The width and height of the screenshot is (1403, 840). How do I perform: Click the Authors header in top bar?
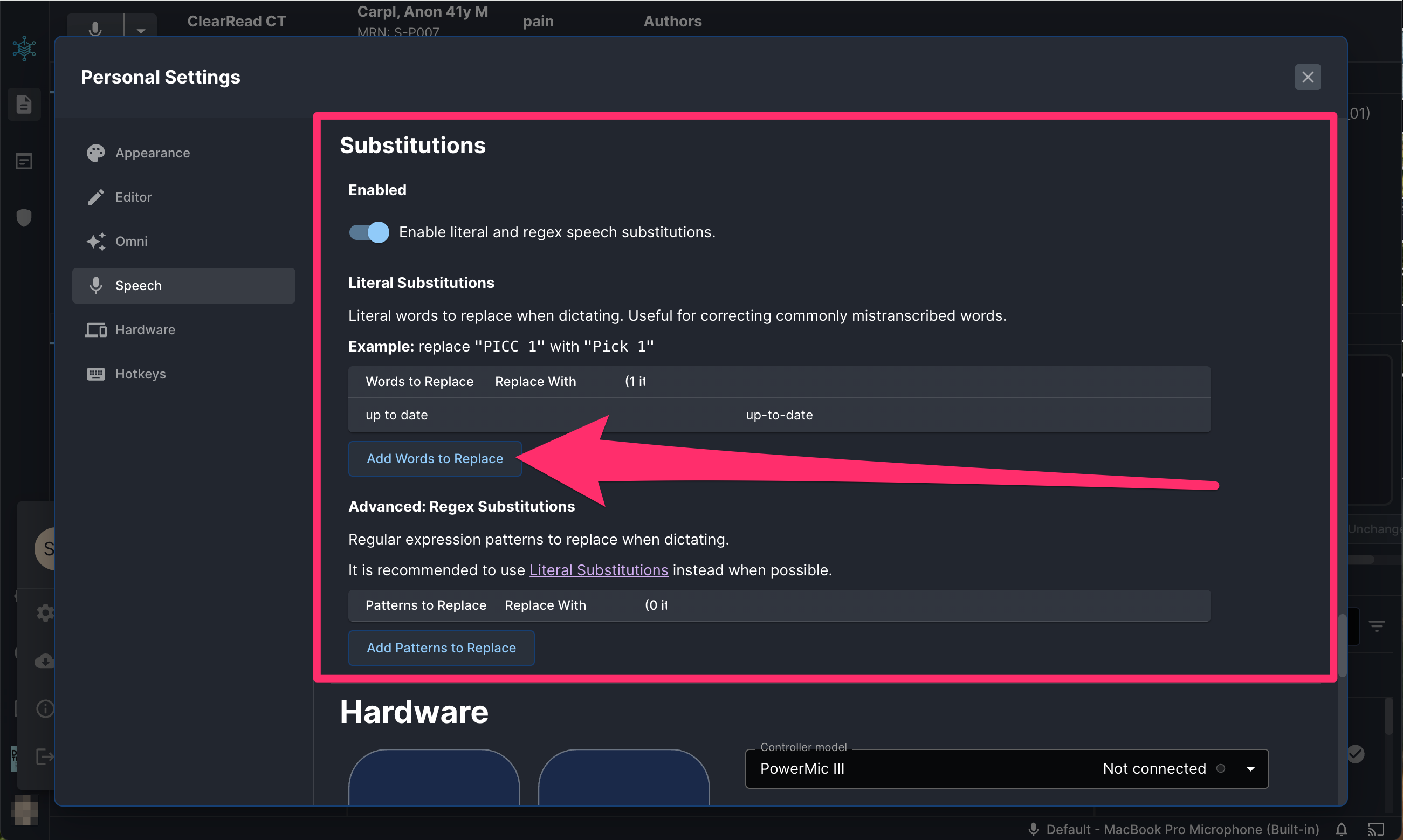(672, 22)
